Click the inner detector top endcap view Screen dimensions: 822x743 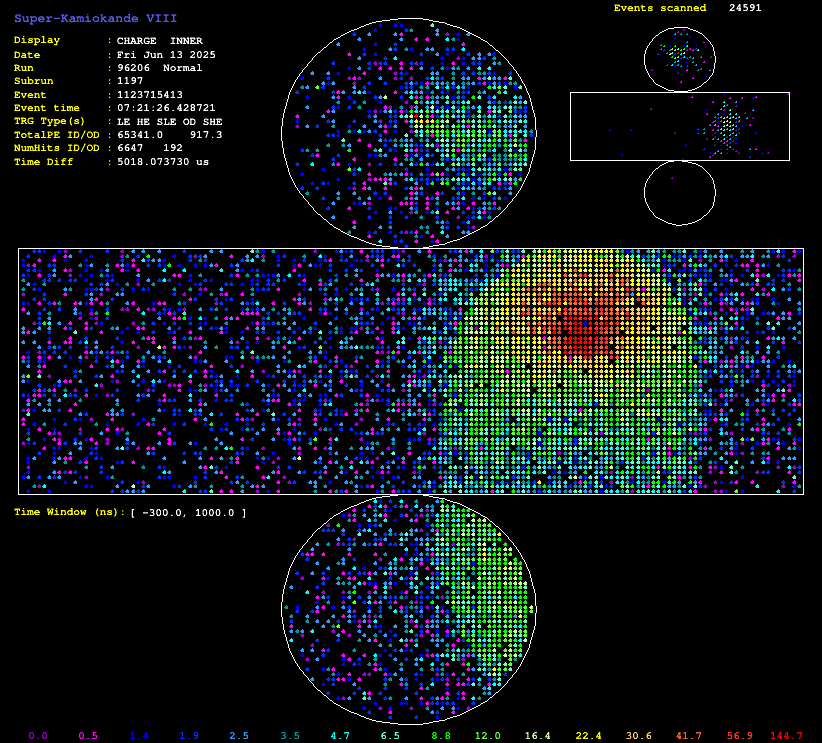point(408,133)
